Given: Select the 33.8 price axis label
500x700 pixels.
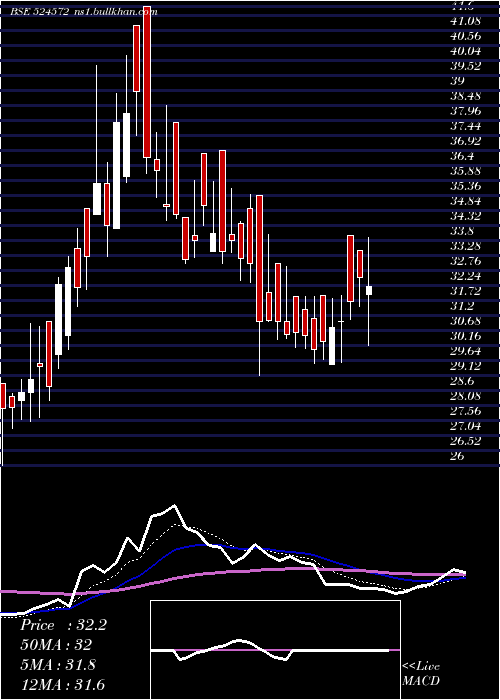Looking at the screenshot, I should [462, 231].
